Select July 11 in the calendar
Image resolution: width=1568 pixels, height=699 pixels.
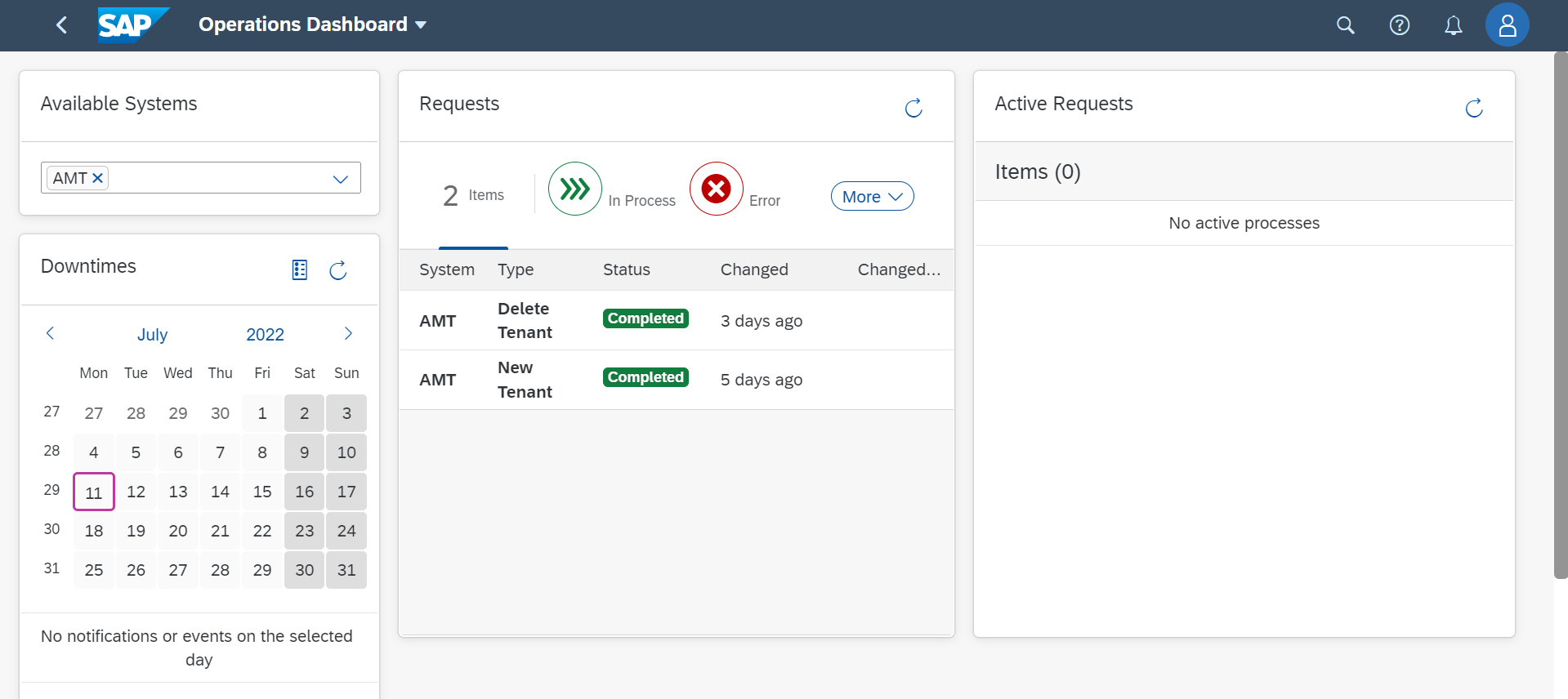click(x=94, y=492)
